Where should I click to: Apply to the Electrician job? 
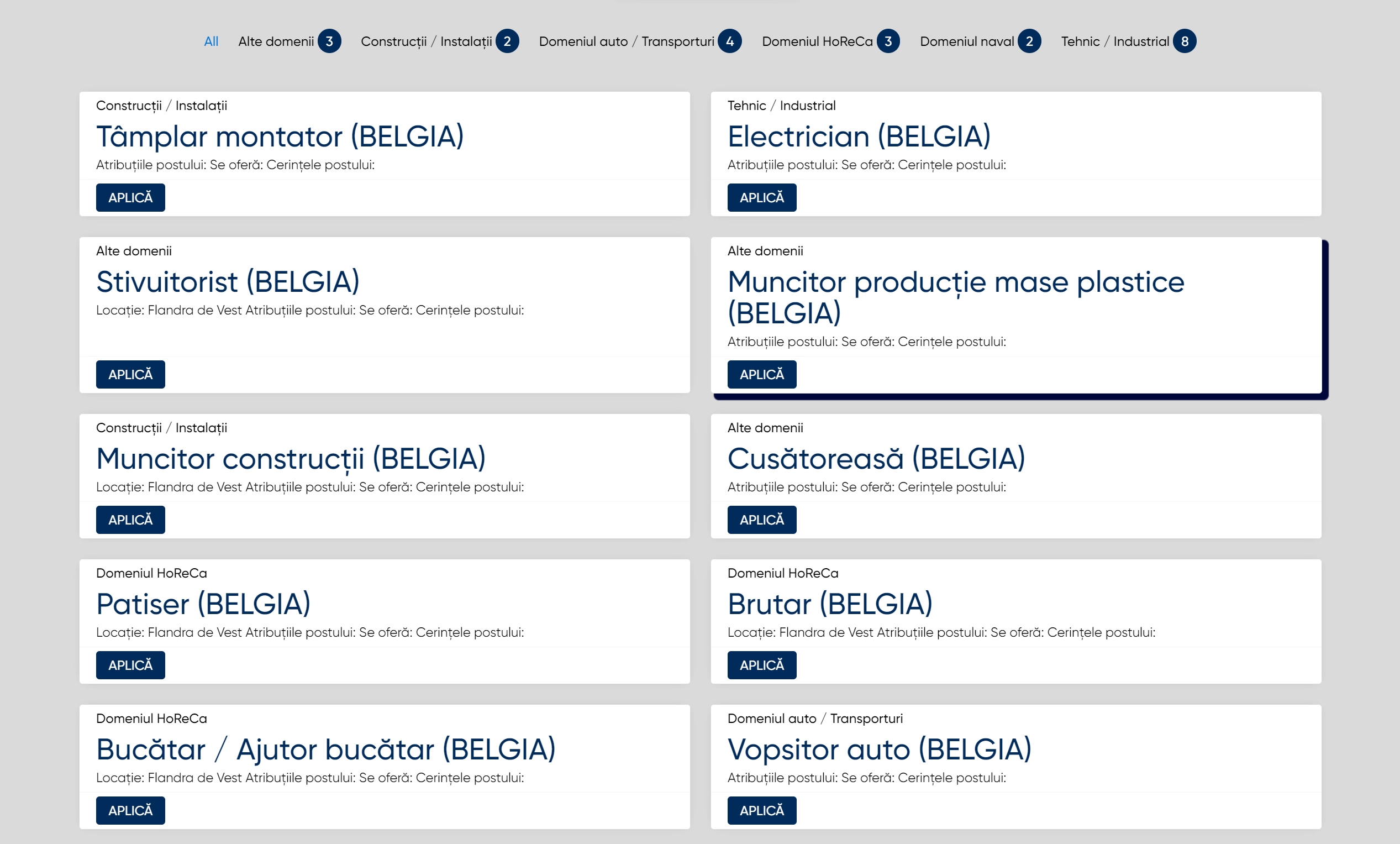pos(761,198)
